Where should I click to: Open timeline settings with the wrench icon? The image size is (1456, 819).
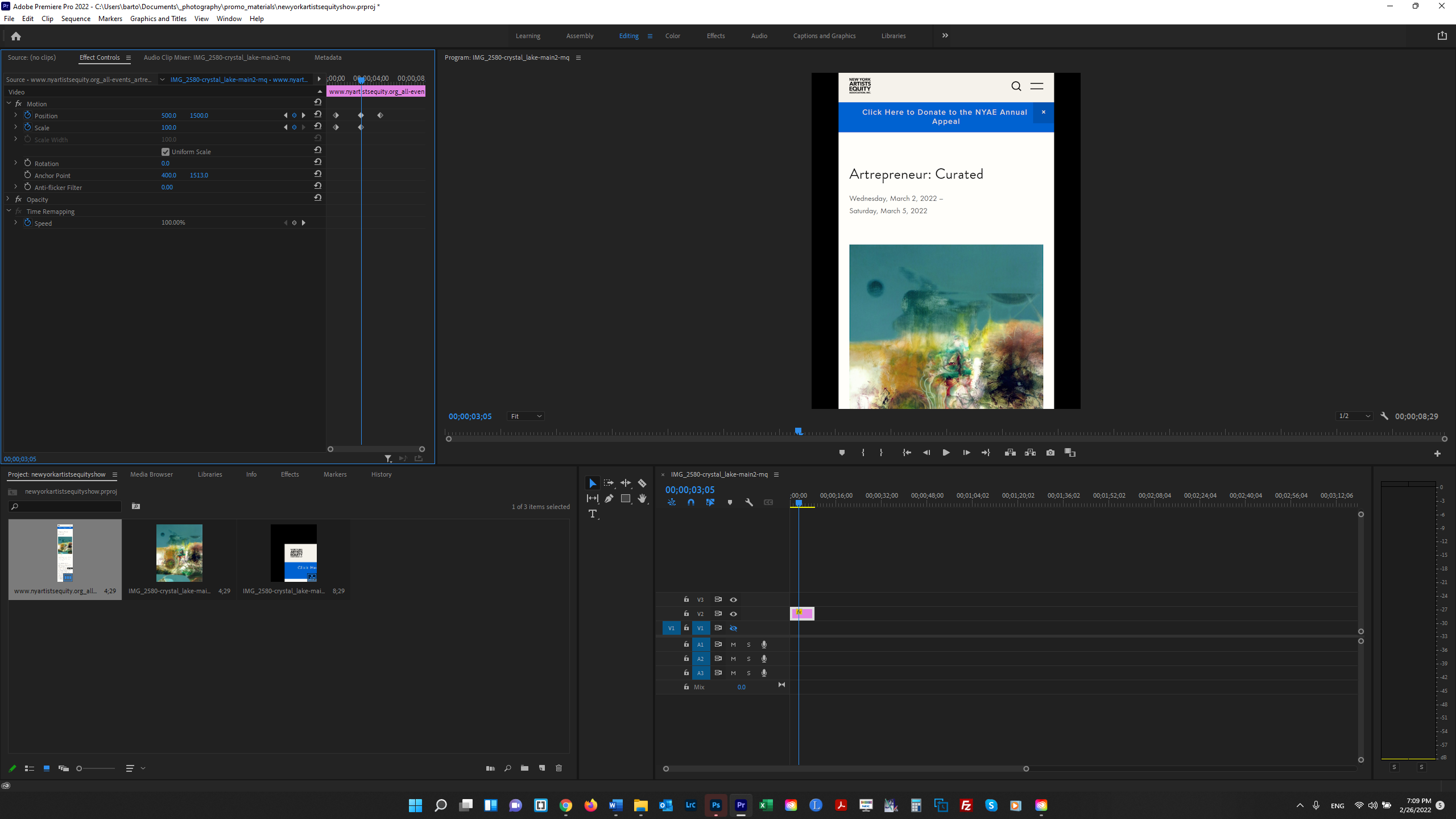pyautogui.click(x=749, y=502)
